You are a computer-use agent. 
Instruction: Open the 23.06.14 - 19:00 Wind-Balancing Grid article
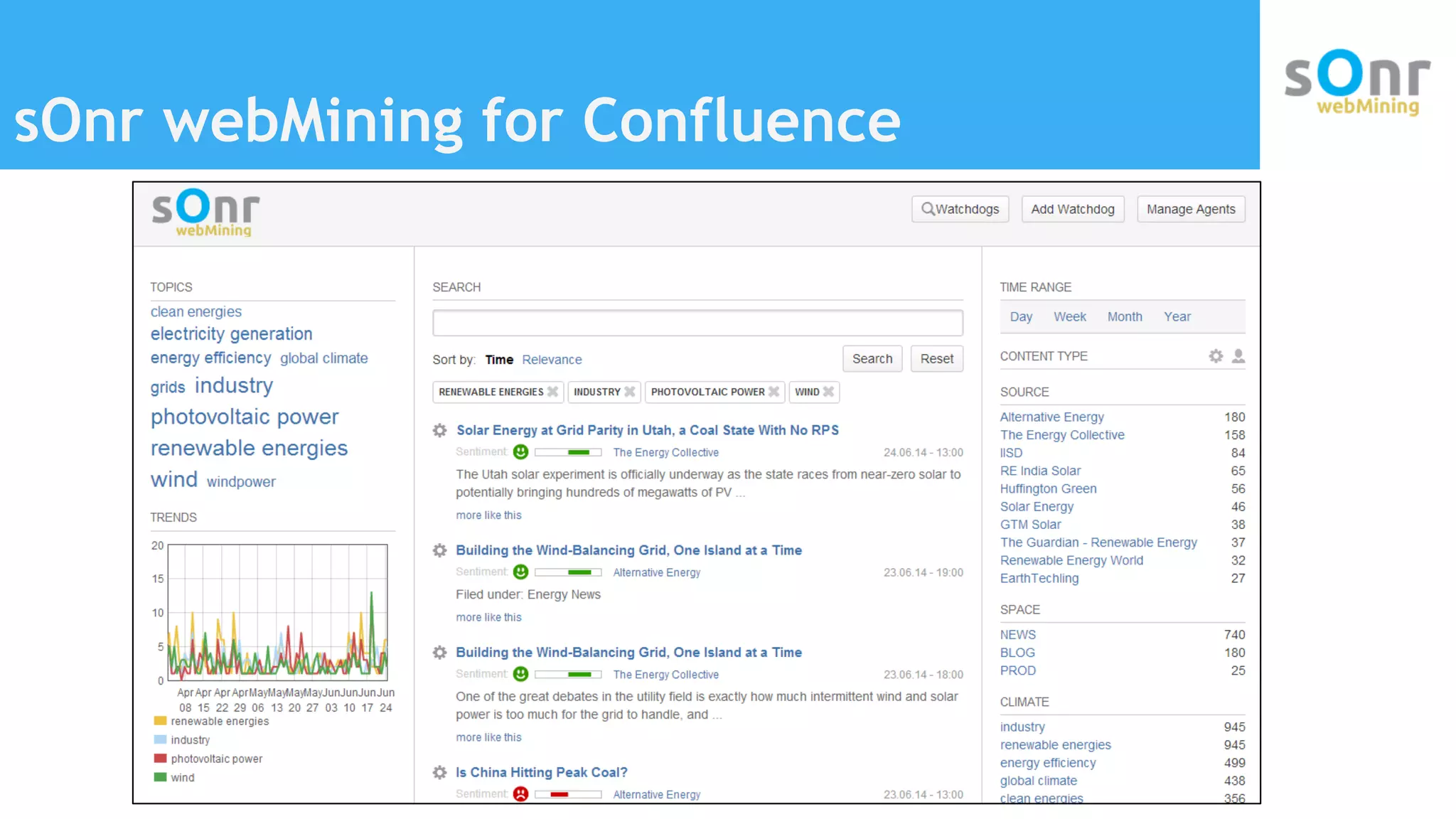pos(628,550)
